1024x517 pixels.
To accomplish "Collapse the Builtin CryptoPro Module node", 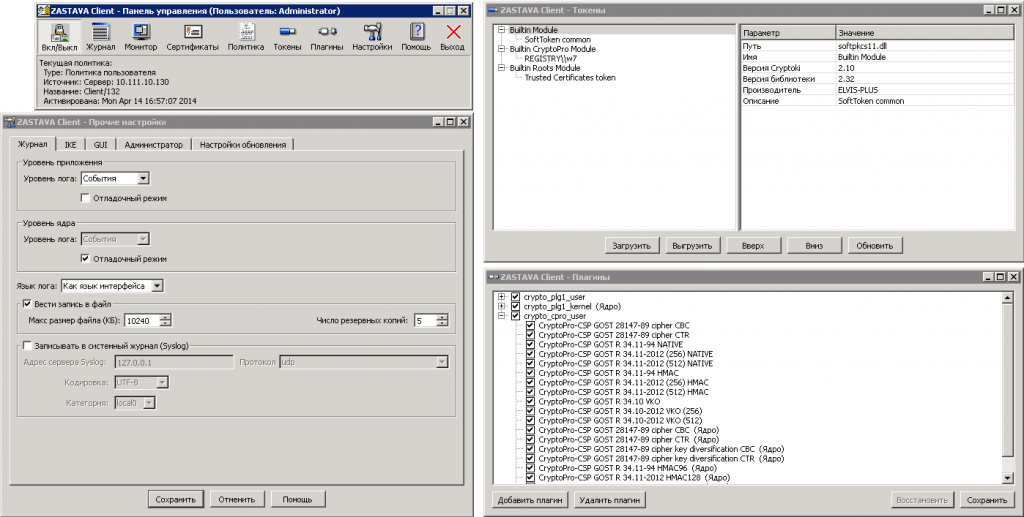I will (x=502, y=49).
